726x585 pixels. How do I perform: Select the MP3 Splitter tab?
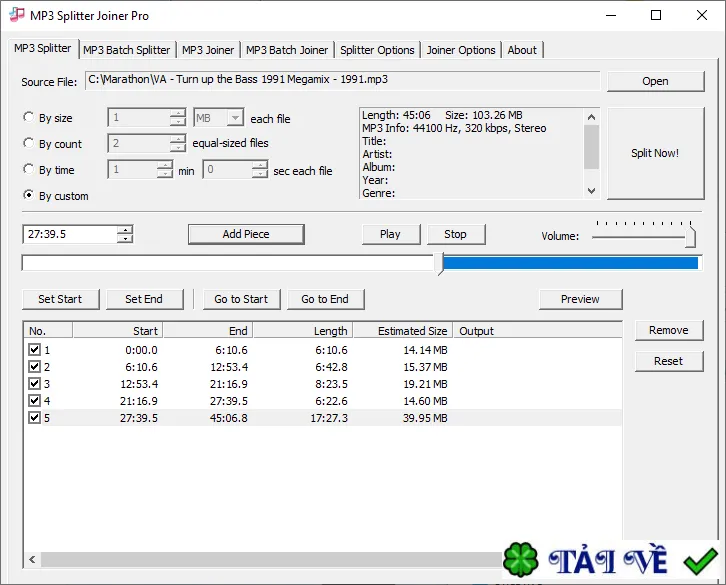[43, 48]
